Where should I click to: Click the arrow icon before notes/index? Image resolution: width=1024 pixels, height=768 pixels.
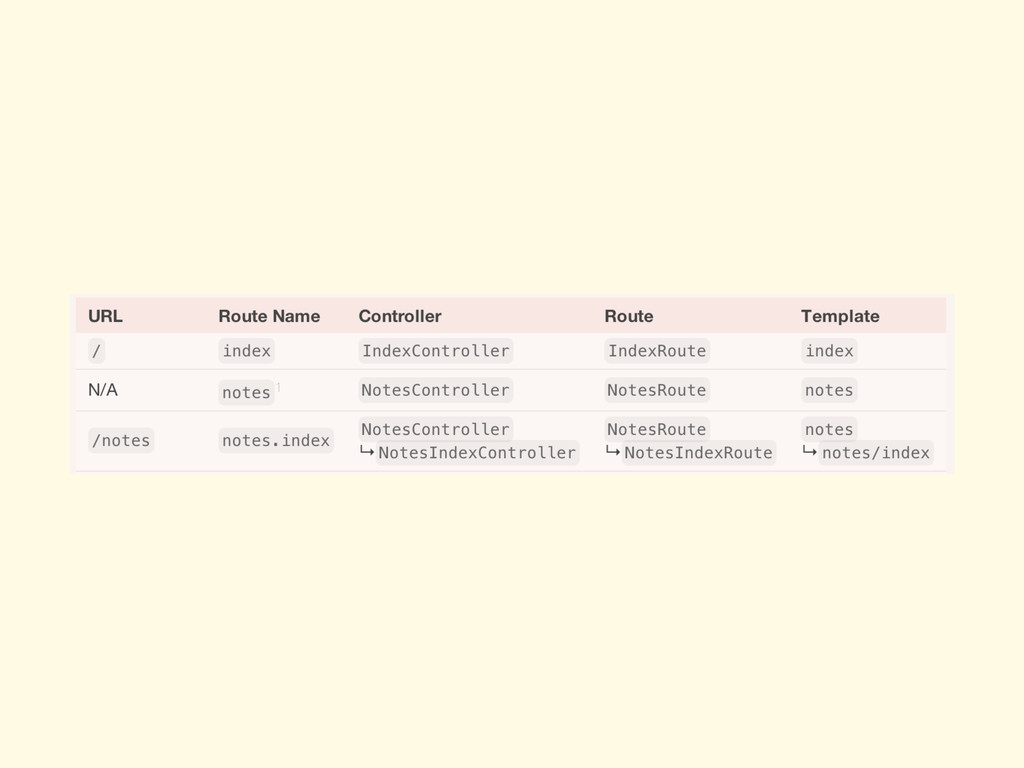point(809,453)
